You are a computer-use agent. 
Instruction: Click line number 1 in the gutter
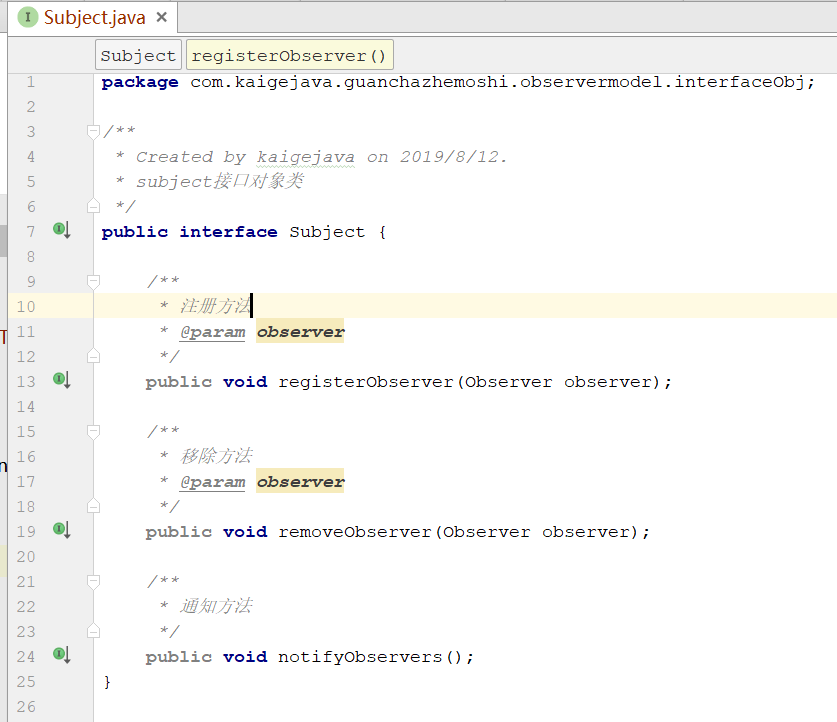tap(30, 82)
